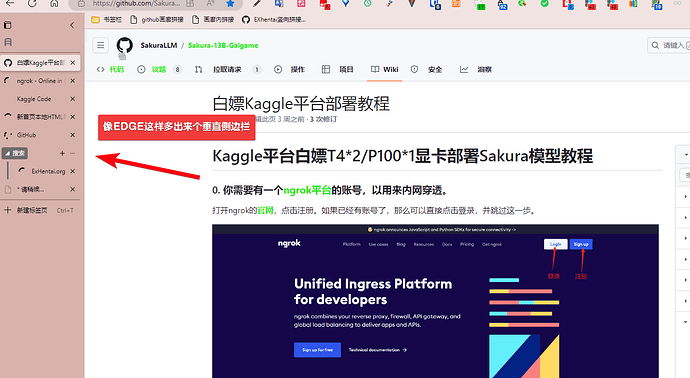Open the tab actions icon in vertical tabs
This screenshot has width=690, height=378.
click(x=7, y=25)
